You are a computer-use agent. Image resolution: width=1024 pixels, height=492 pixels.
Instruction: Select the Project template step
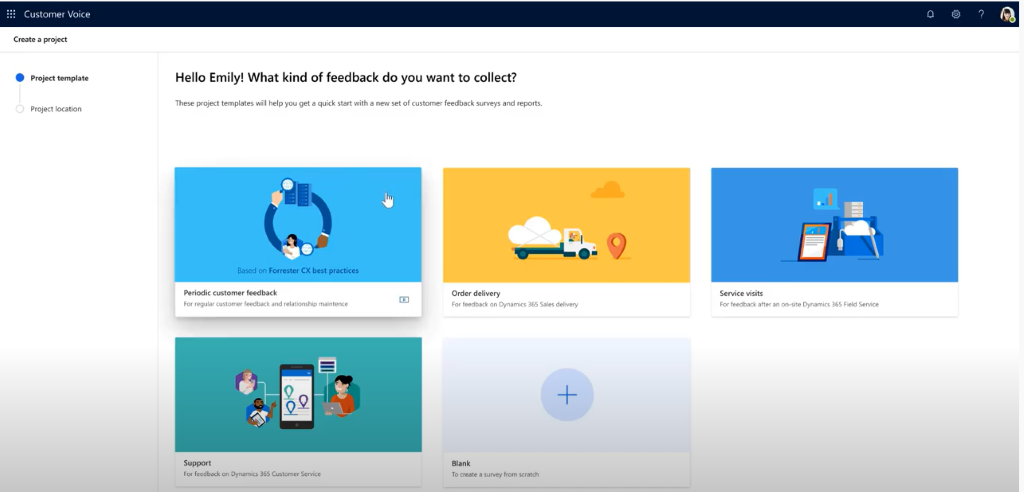20,78
